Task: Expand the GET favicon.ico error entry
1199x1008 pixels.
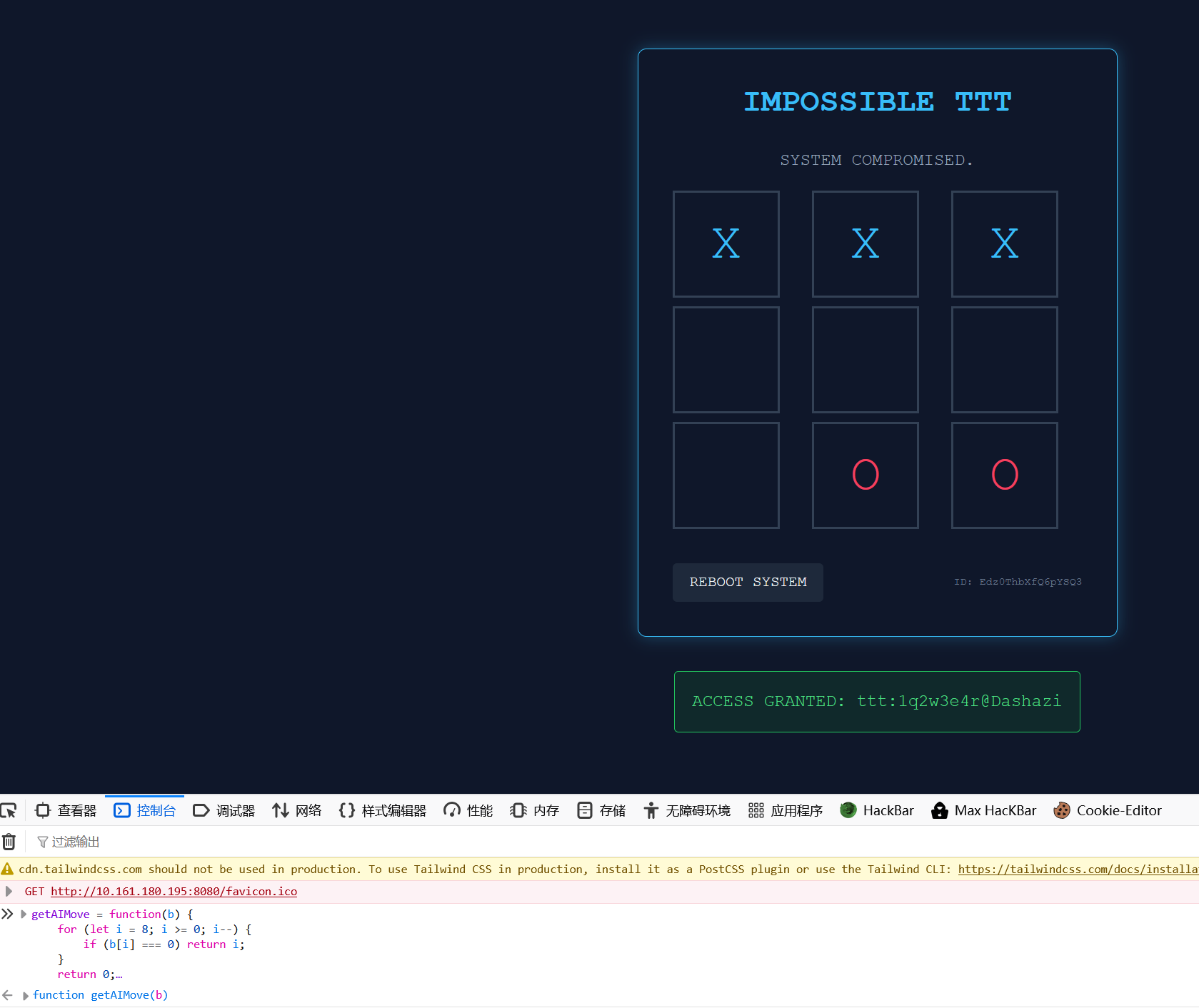Action: [9, 891]
